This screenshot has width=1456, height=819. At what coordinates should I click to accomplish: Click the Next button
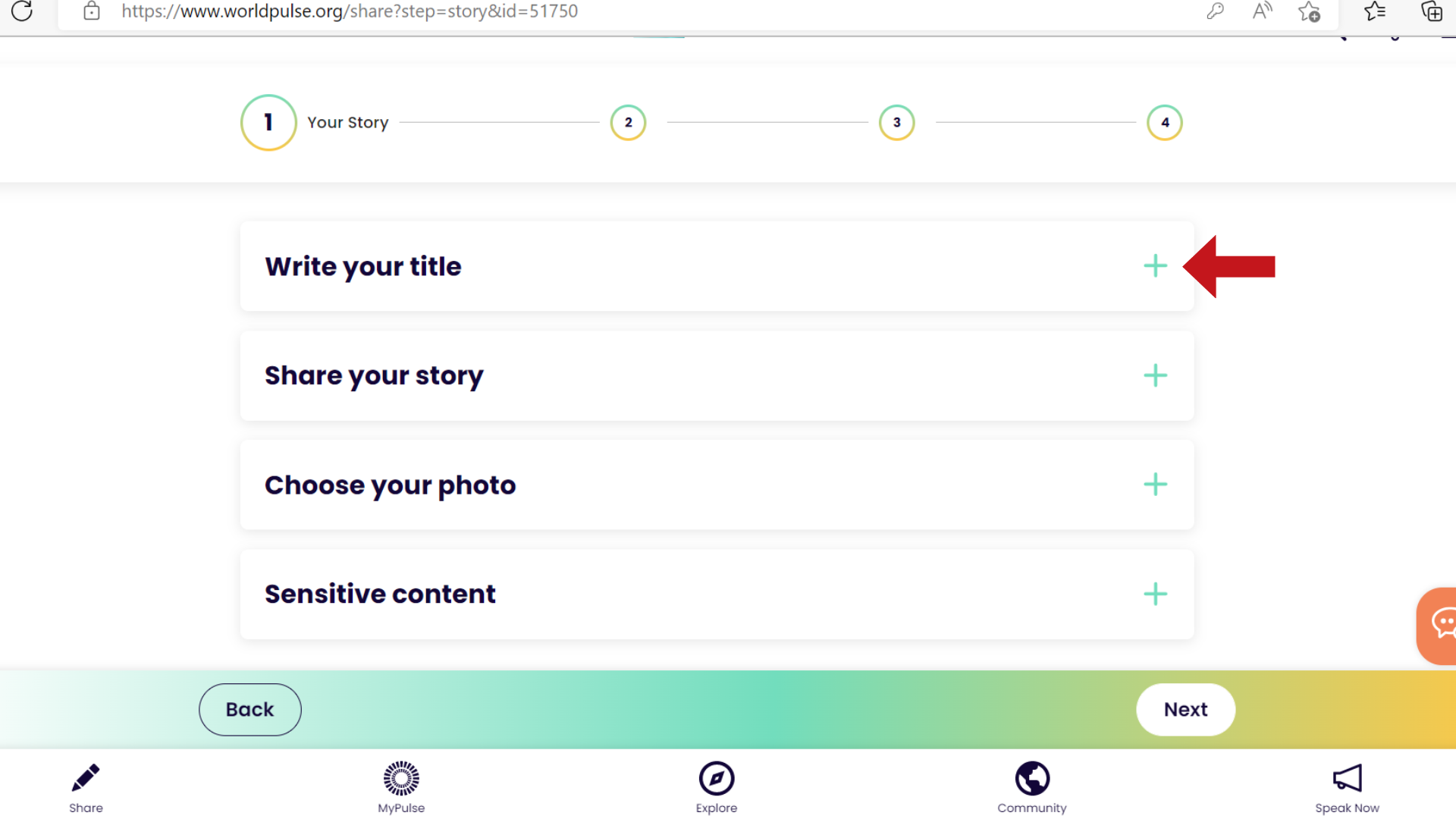tap(1185, 709)
